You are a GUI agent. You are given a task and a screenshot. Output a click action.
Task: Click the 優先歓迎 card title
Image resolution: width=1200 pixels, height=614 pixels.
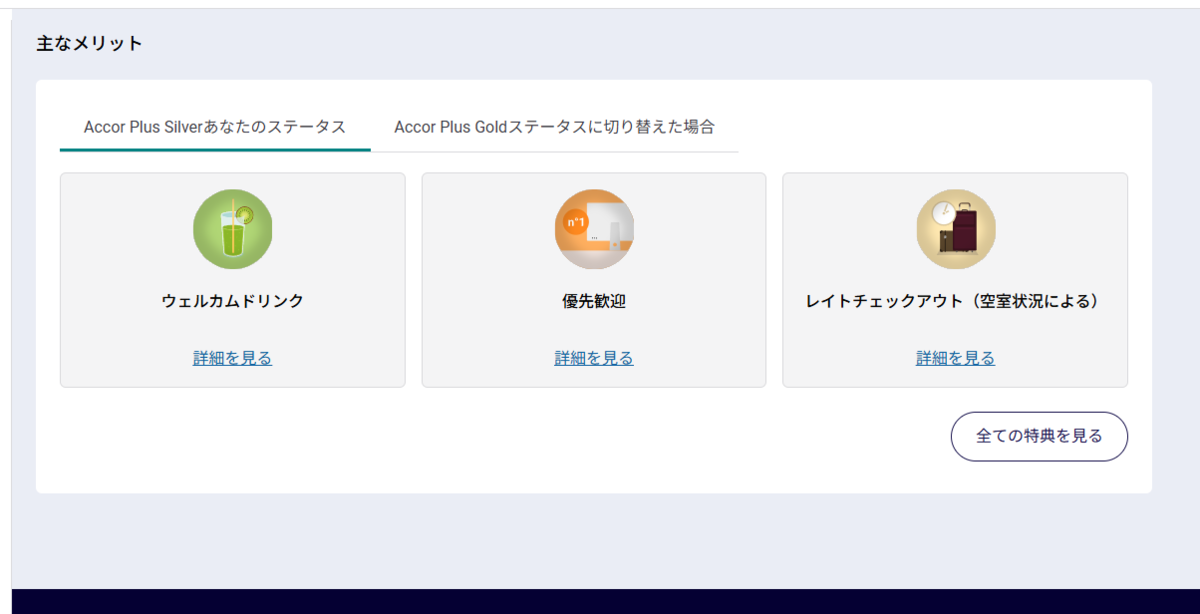click(x=594, y=301)
